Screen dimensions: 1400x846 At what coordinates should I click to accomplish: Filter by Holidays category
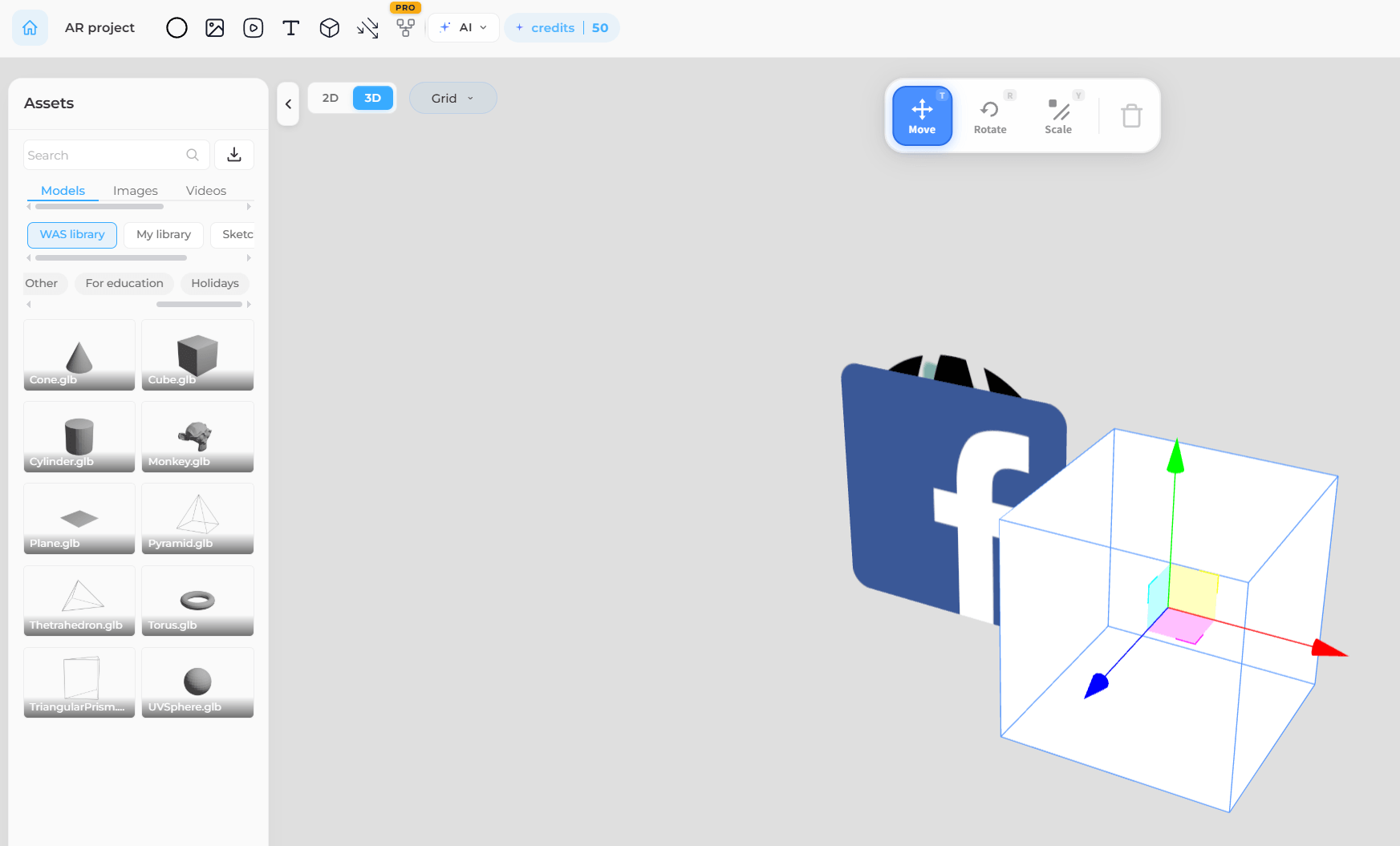click(x=215, y=283)
